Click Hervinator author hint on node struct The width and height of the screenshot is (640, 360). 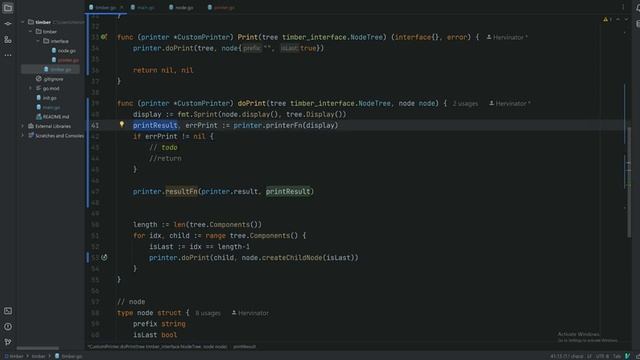point(250,313)
